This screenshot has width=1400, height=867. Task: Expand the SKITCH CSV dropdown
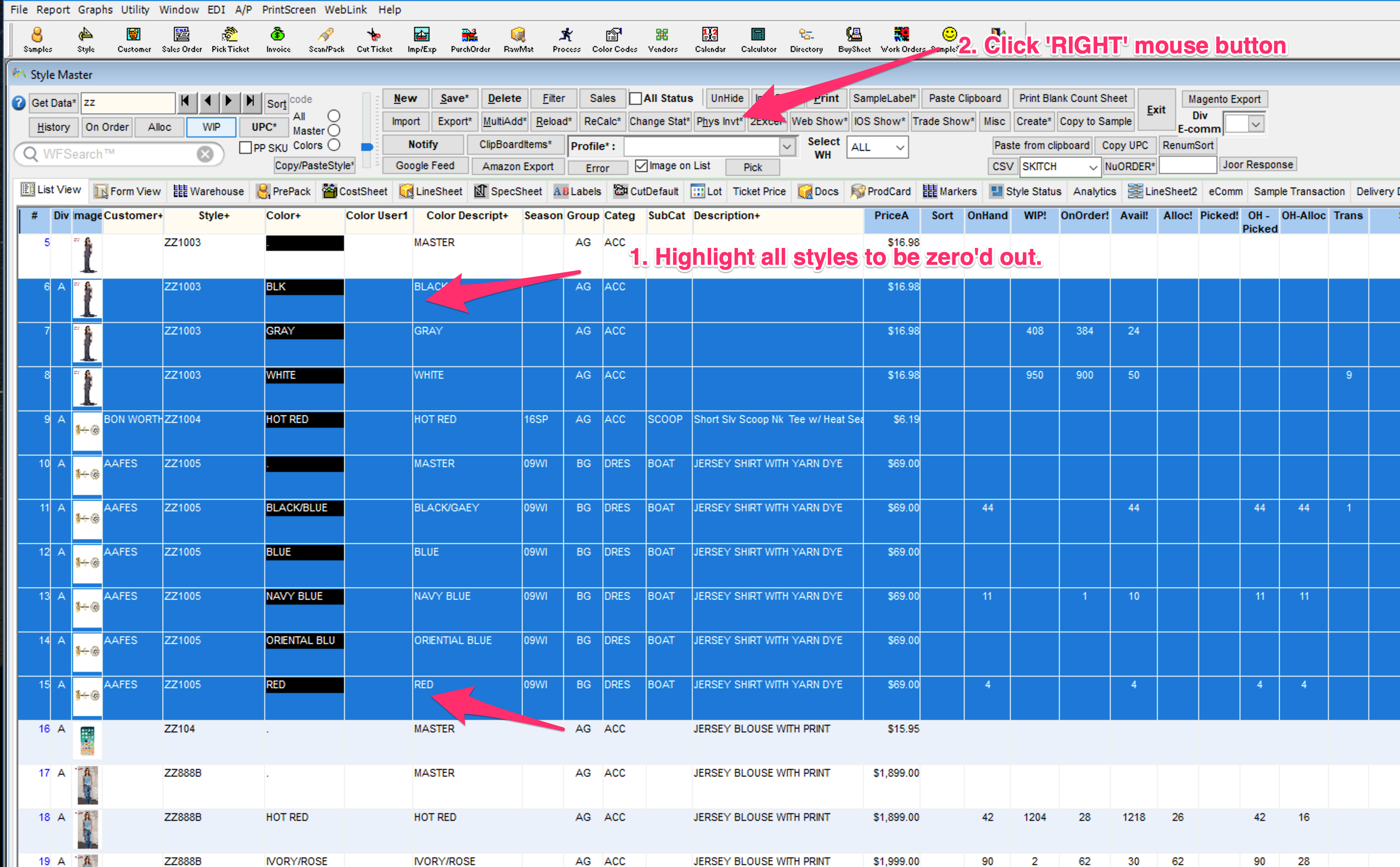[x=1092, y=167]
